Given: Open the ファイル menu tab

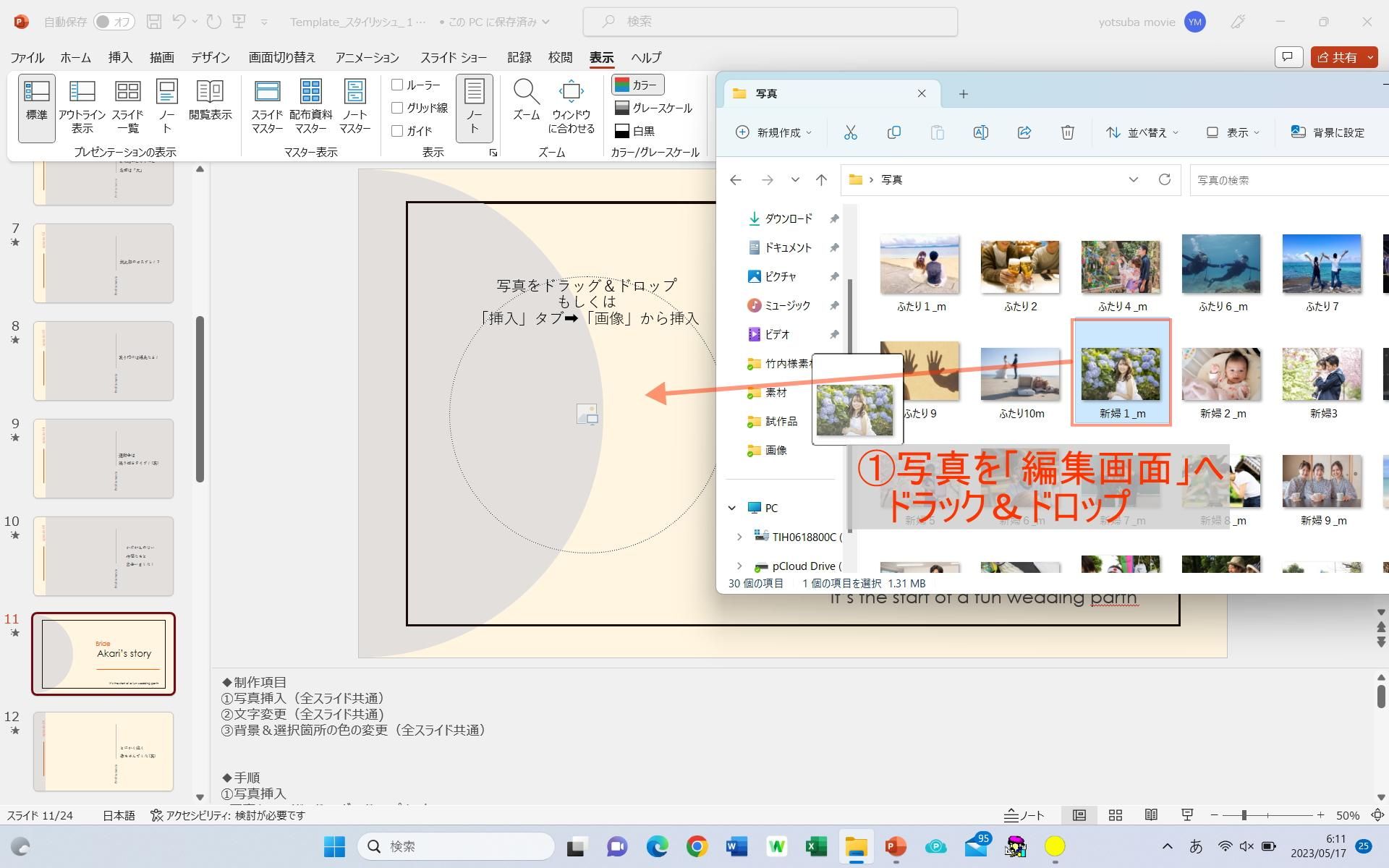Looking at the screenshot, I should [27, 57].
